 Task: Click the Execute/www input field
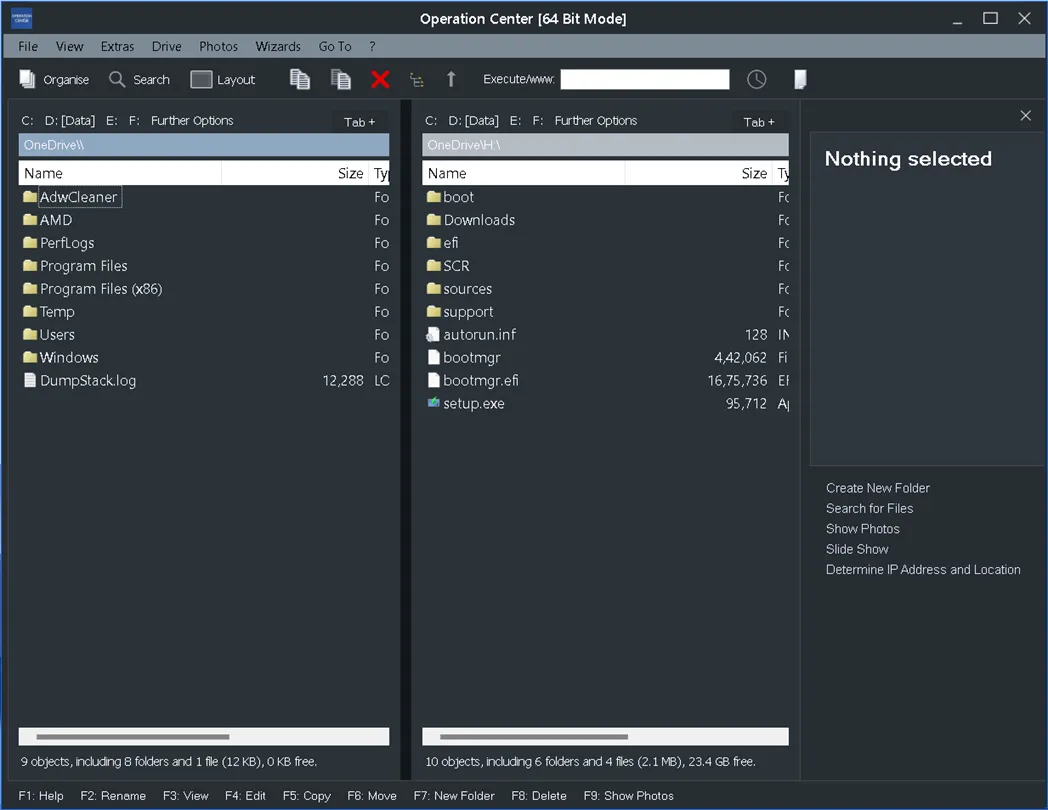point(645,79)
